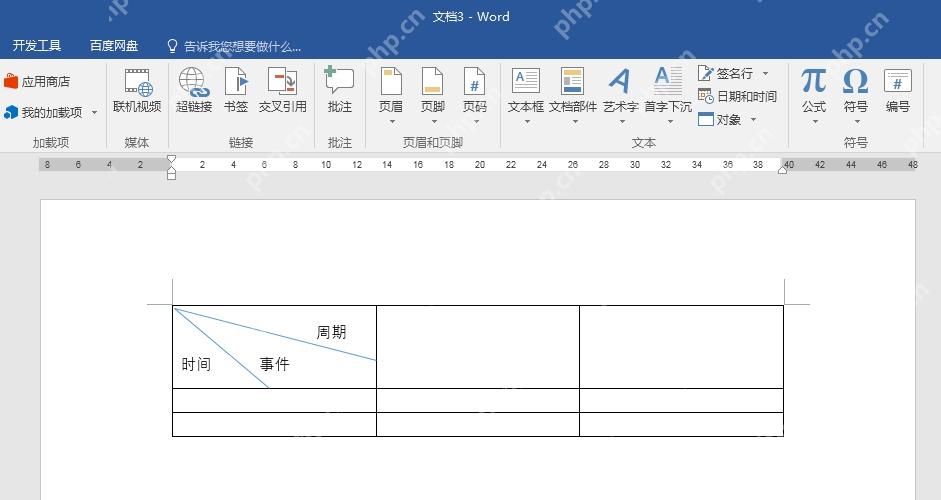Click the 事件 text in table
This screenshot has height=500, width=941.
(274, 364)
